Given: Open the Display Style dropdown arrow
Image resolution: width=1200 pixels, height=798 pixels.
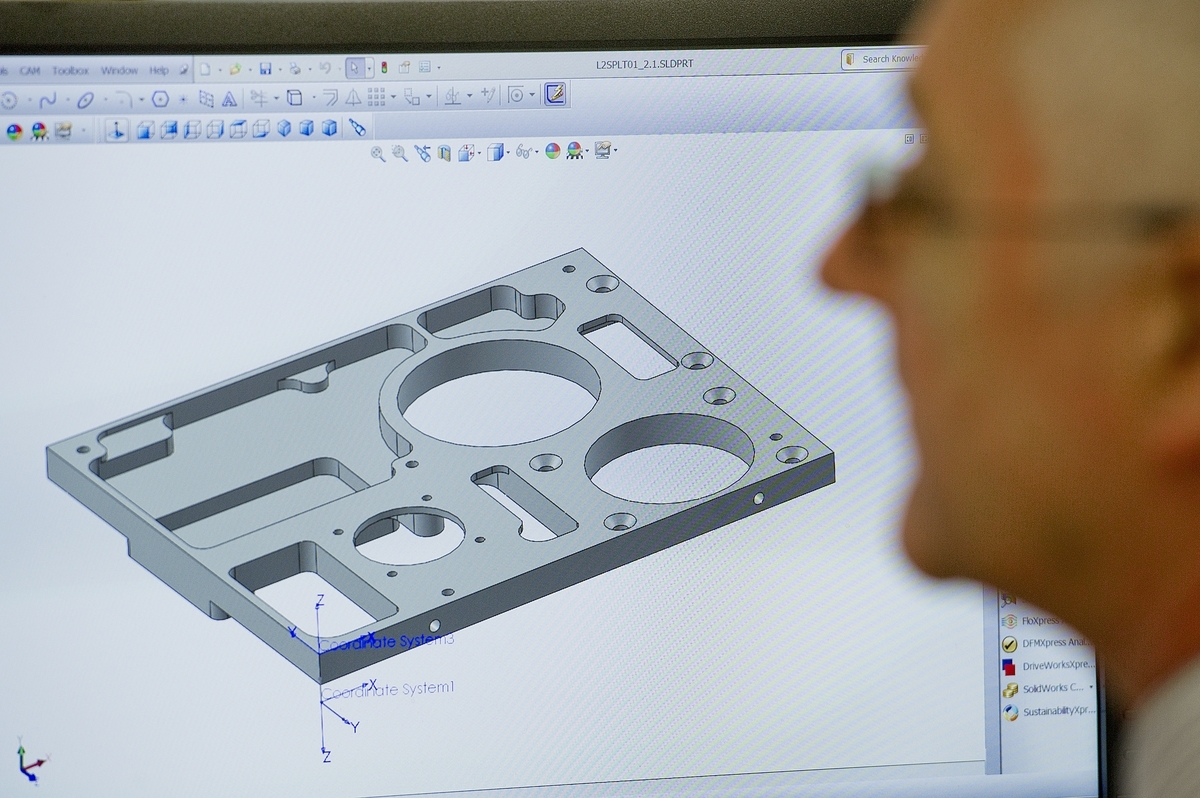Looking at the screenshot, I should (509, 153).
